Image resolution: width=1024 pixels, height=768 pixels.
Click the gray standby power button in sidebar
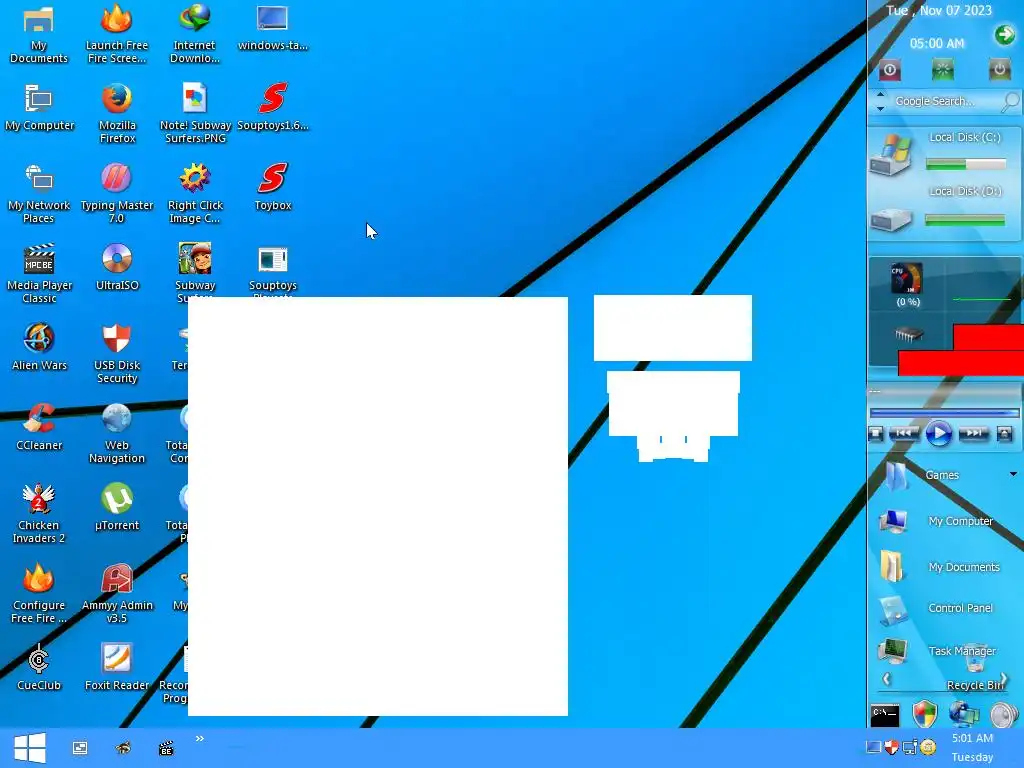click(999, 70)
